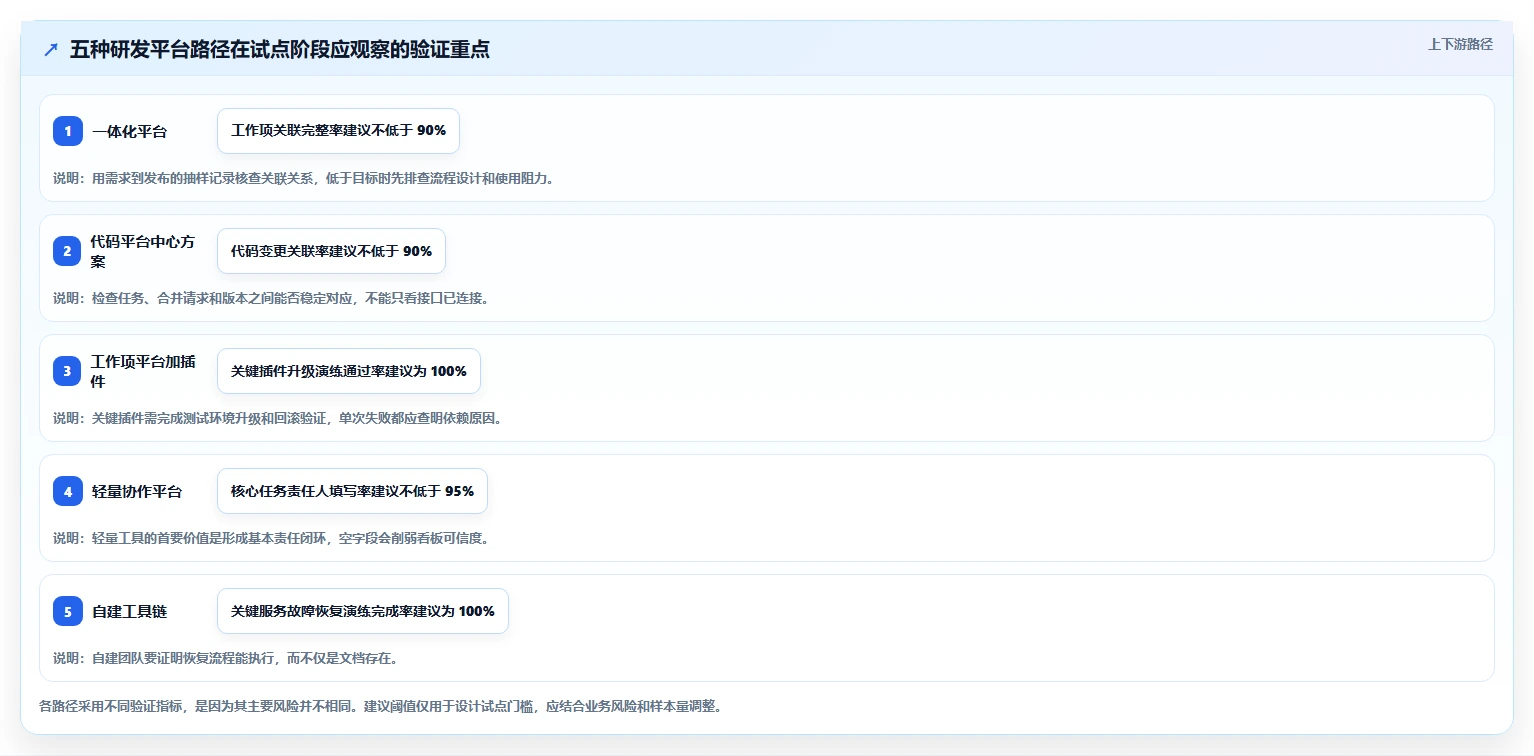Click the 一体化平台 label

(x=129, y=131)
